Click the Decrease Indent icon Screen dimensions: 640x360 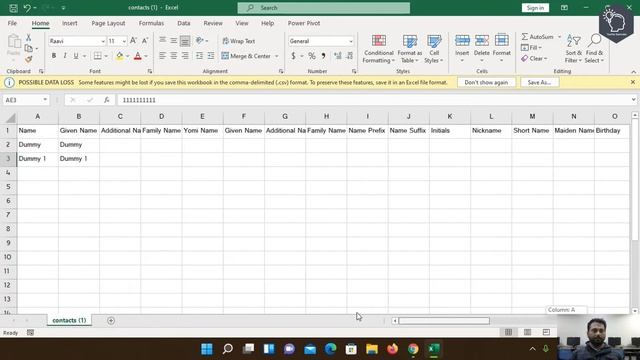(x=199, y=56)
